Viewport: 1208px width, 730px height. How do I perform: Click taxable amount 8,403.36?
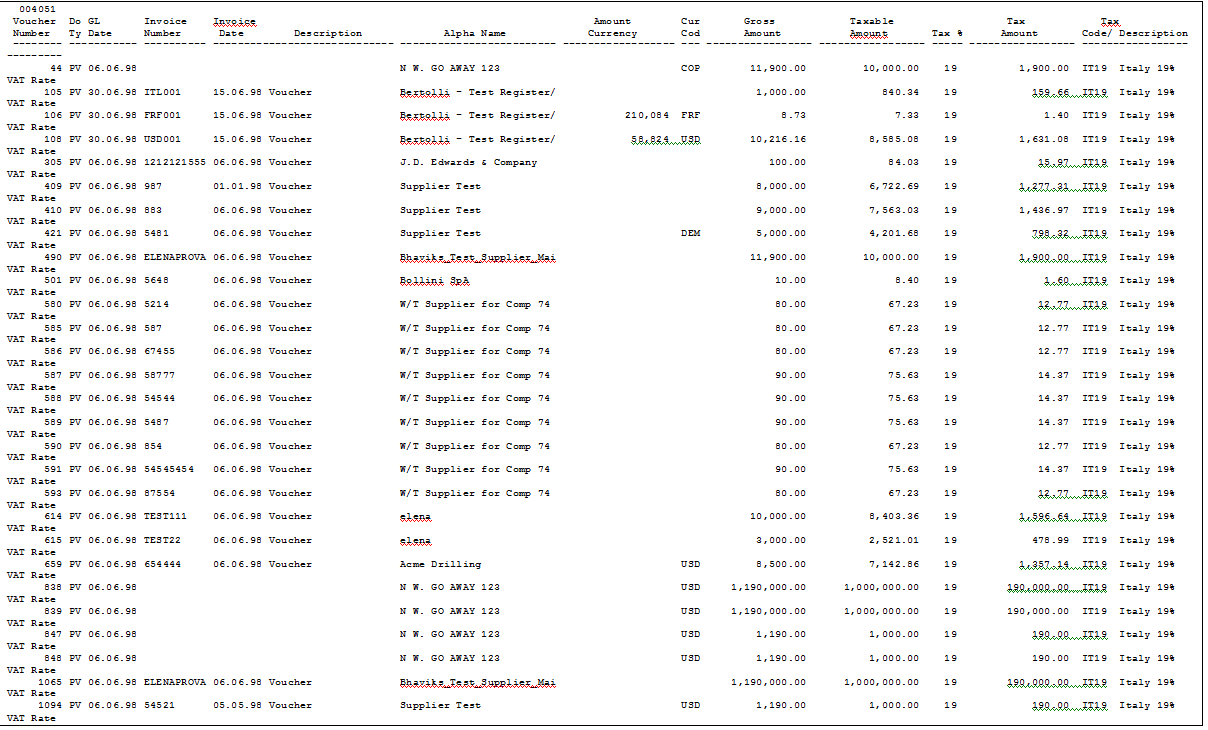[x=894, y=517]
